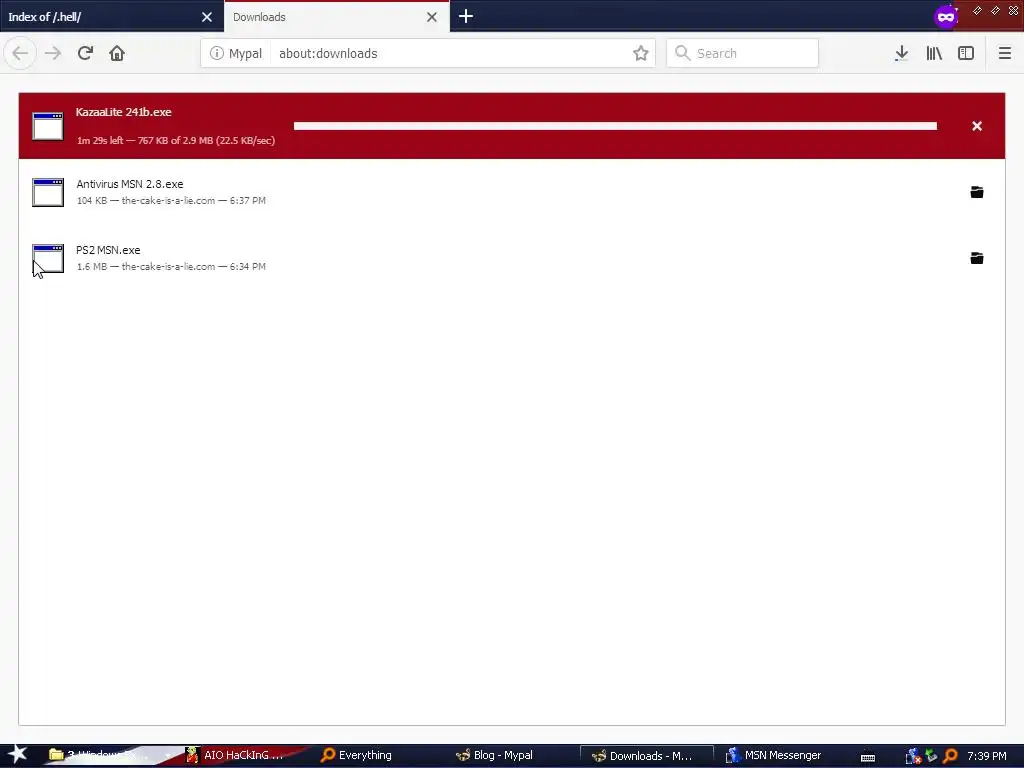Open the hamburger application menu
This screenshot has height=768, width=1024.
[x=1004, y=54]
